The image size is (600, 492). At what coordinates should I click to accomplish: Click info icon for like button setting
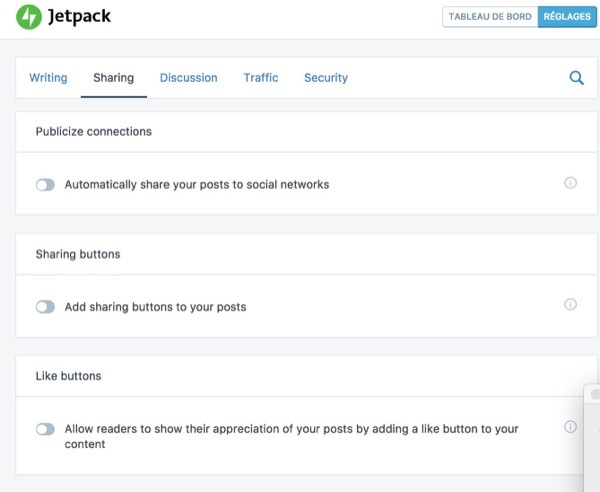pos(570,427)
